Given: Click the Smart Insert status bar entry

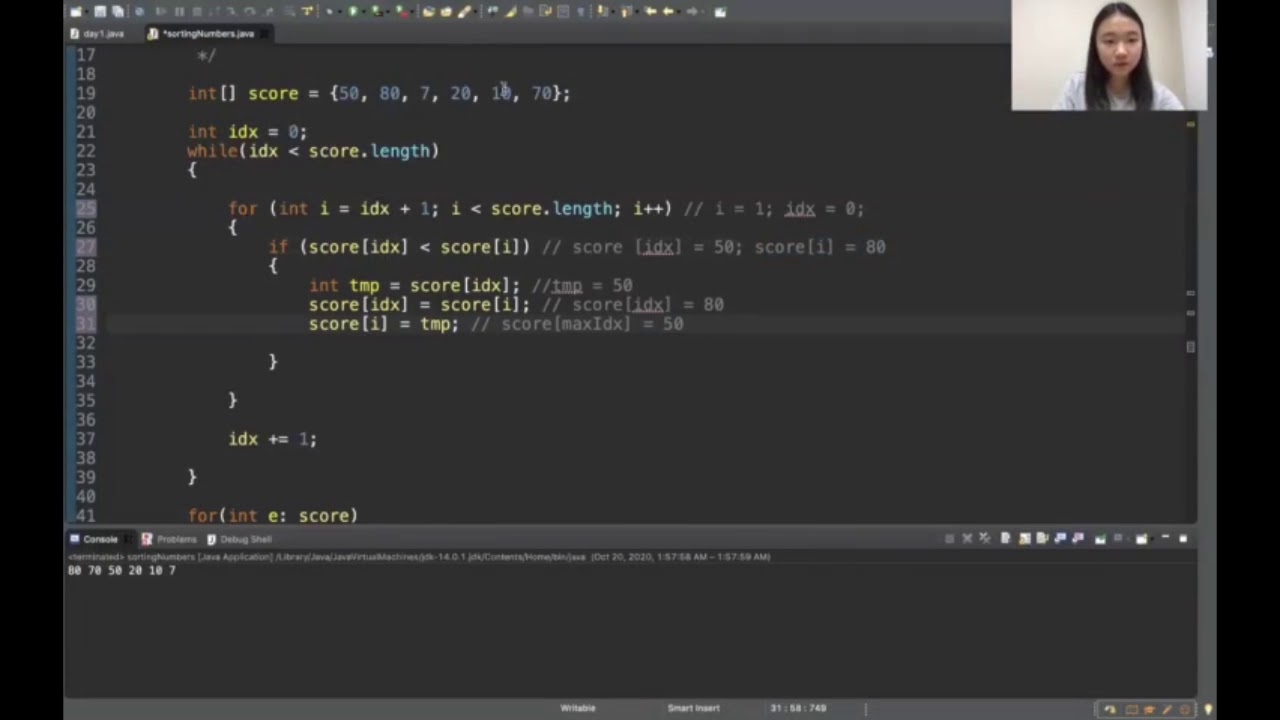Looking at the screenshot, I should coord(693,708).
